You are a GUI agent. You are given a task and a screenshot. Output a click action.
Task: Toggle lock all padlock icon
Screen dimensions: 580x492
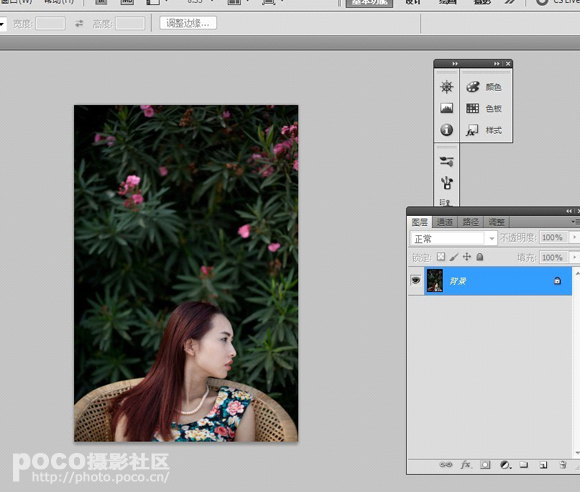[480, 257]
